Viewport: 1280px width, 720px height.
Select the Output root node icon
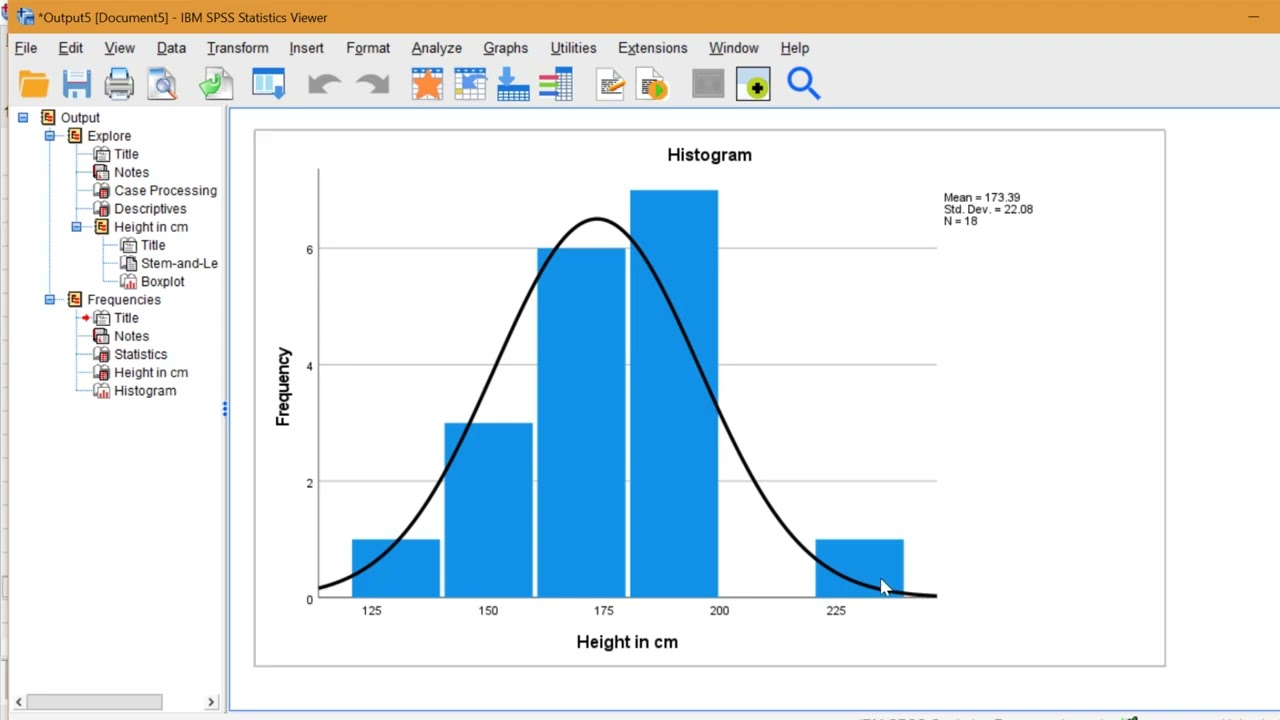(x=48, y=118)
